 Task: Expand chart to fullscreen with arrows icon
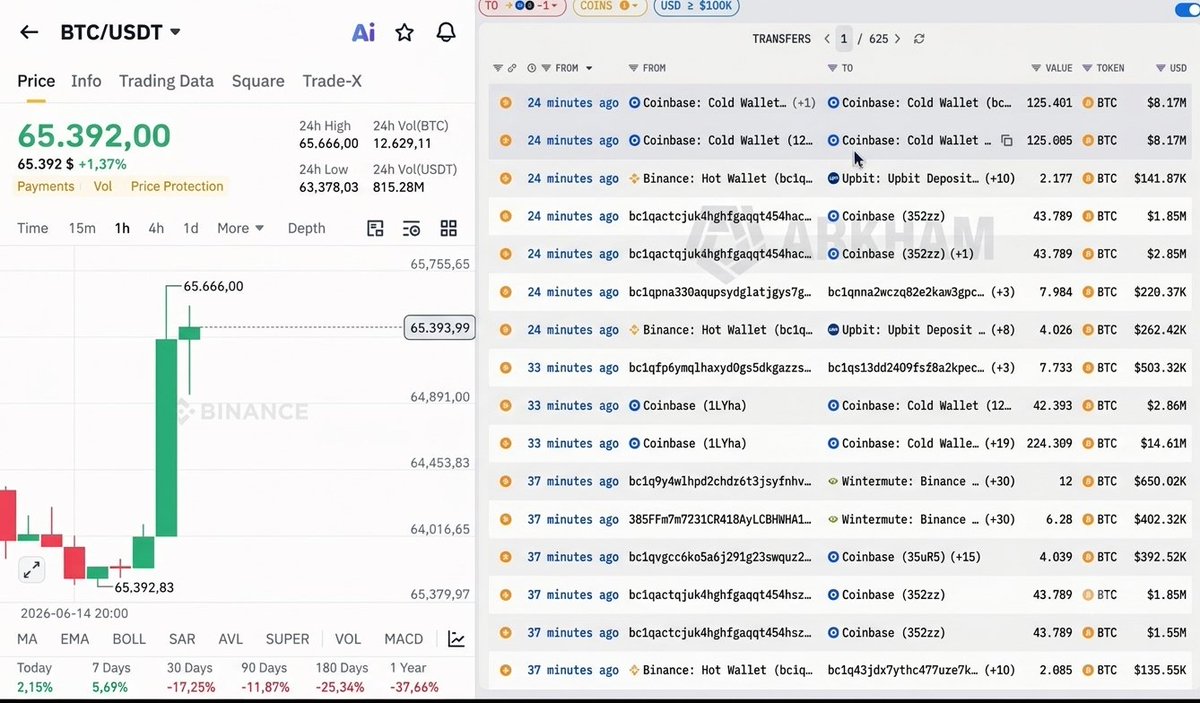coord(32,570)
